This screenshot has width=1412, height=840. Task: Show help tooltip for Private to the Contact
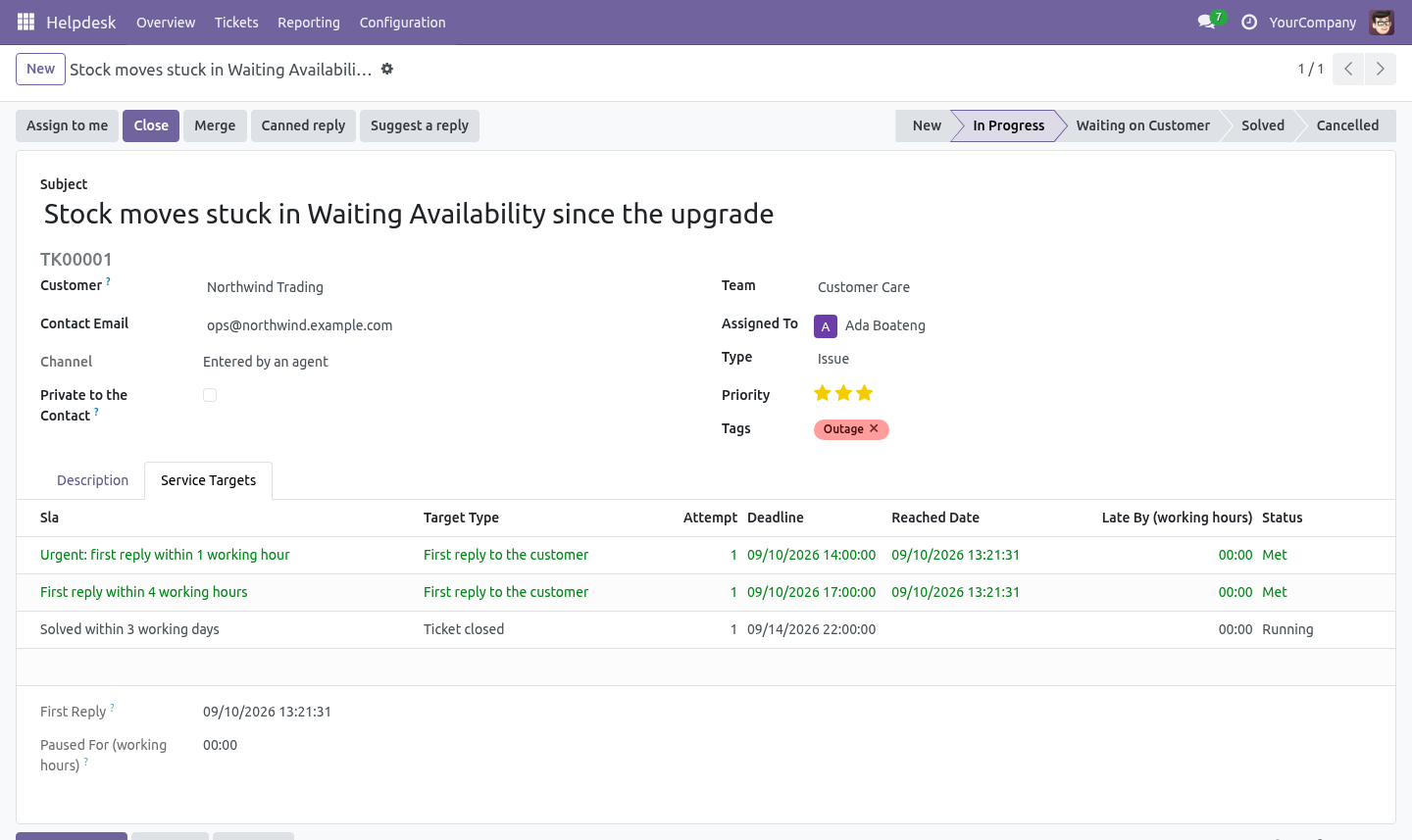[96, 412]
